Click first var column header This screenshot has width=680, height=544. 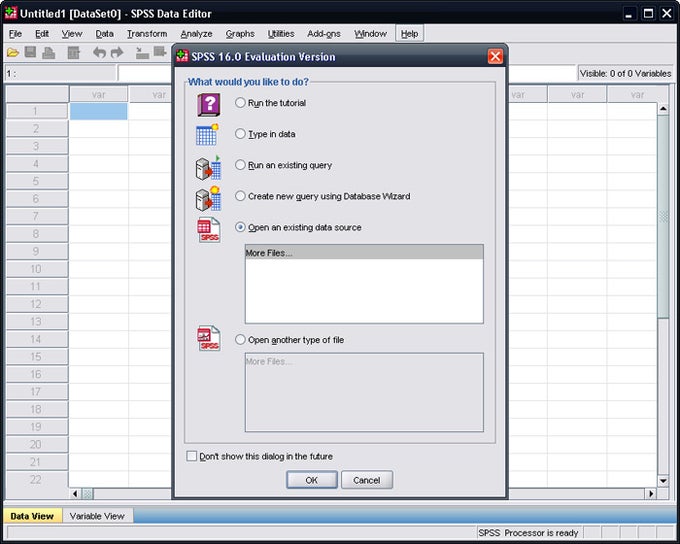pyautogui.click(x=98, y=94)
